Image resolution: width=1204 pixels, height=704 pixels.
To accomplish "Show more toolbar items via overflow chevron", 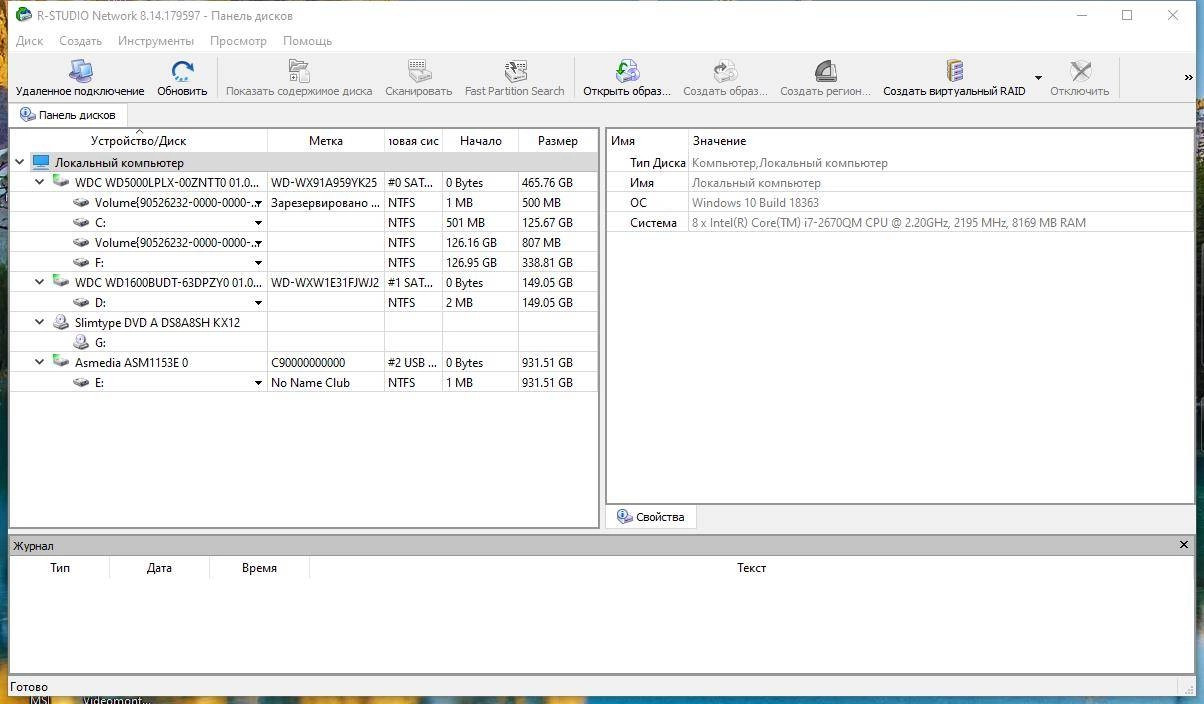I will coord(1188,78).
